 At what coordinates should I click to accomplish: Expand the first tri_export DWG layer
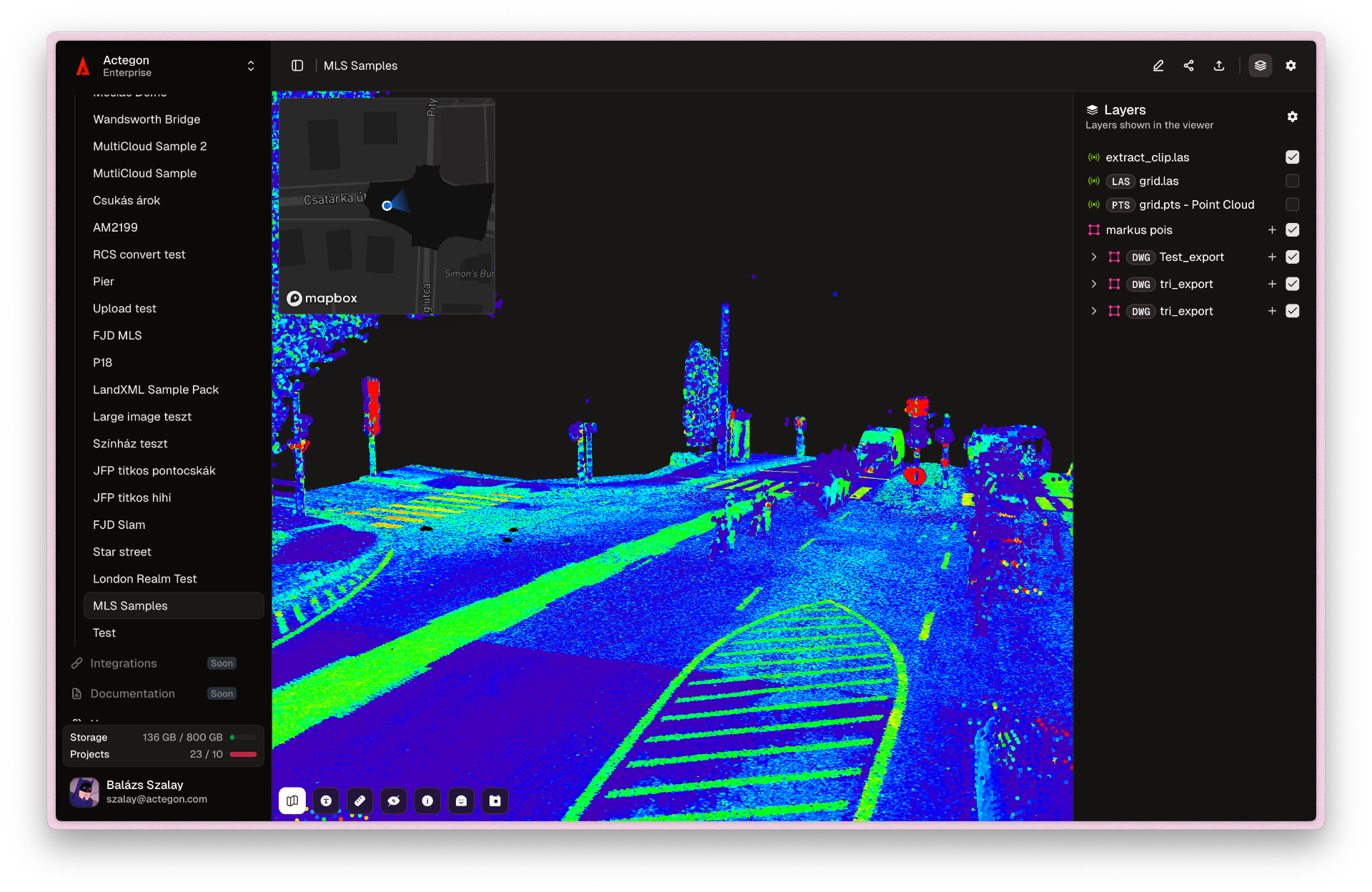coord(1093,284)
